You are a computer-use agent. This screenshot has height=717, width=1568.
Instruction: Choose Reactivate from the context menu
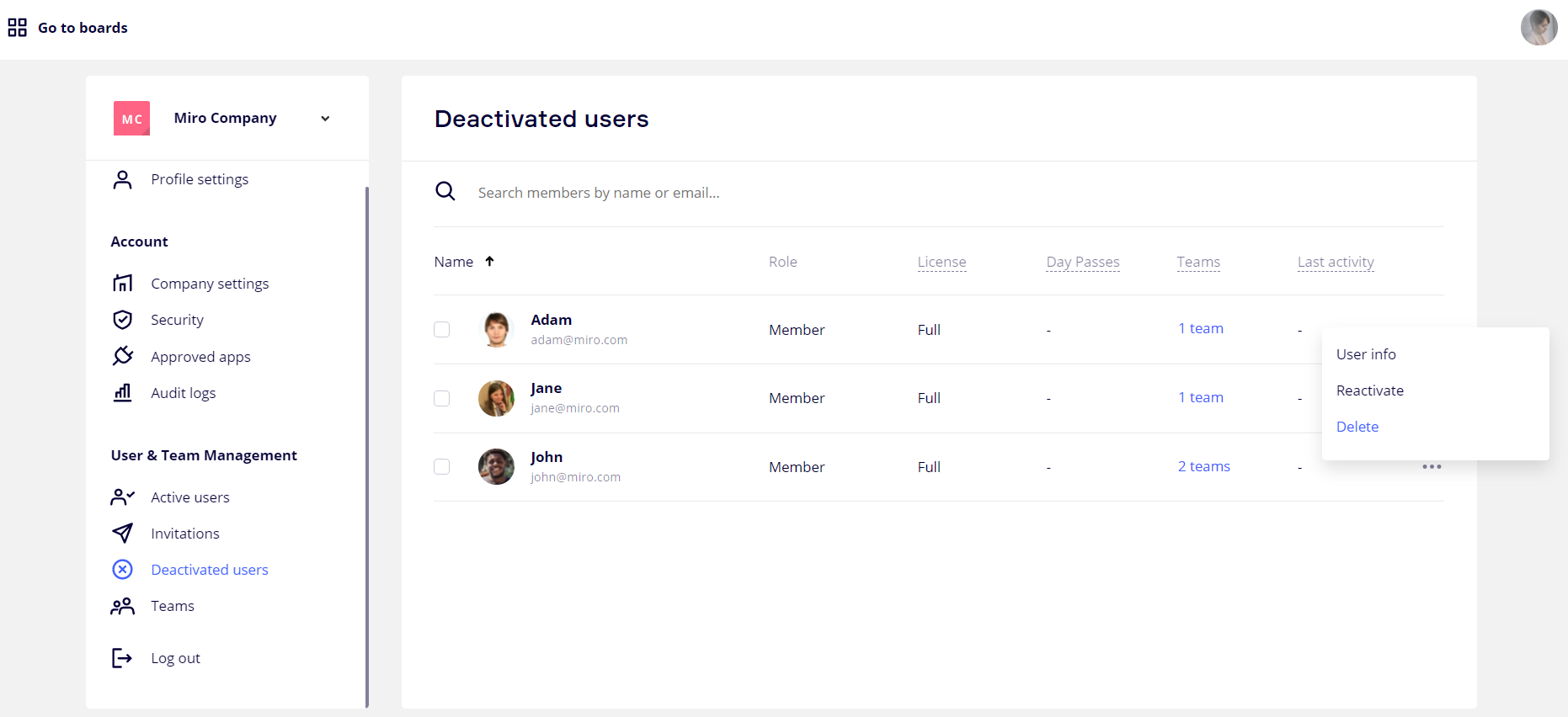point(1369,390)
